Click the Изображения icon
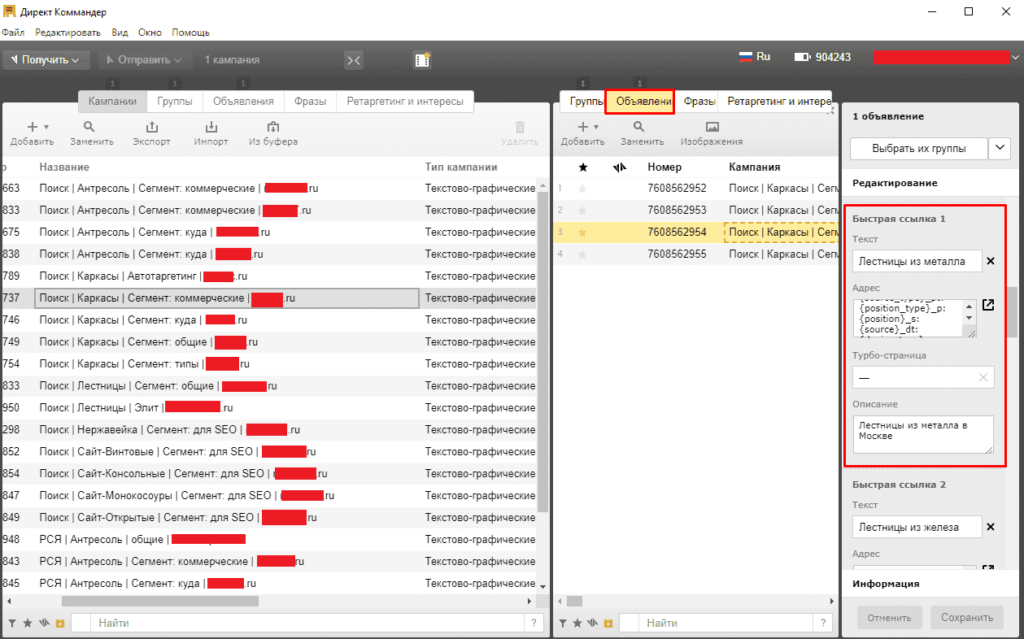Screen dimensions: 1024x639 click(x=712, y=127)
